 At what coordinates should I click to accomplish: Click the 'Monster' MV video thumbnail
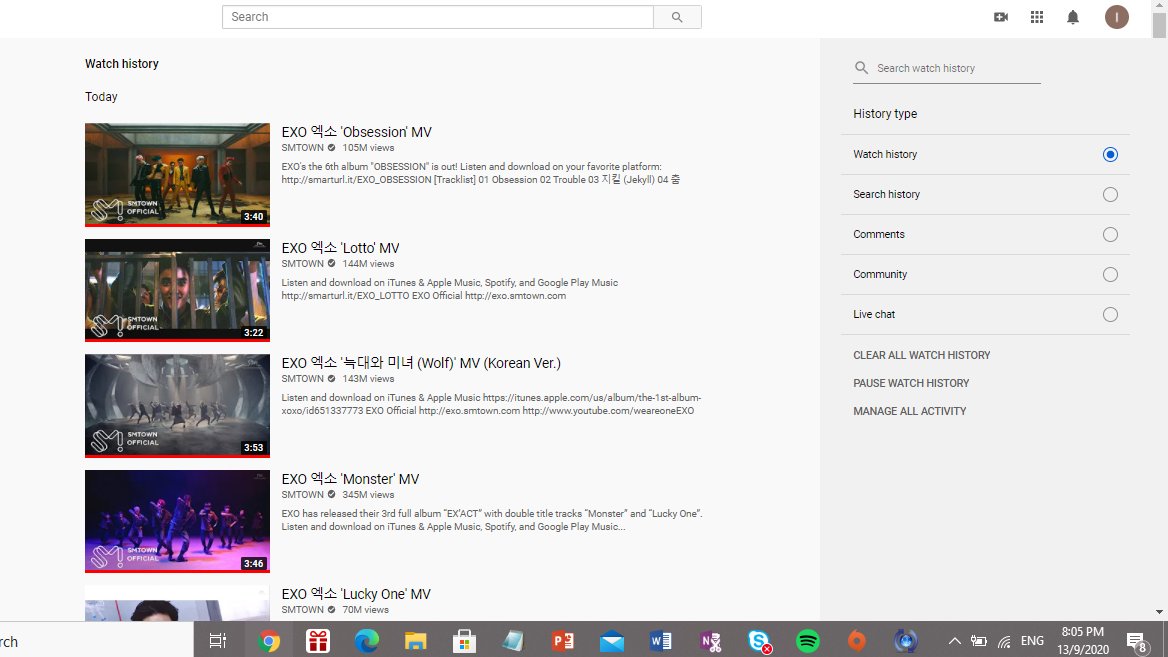pyautogui.click(x=177, y=521)
